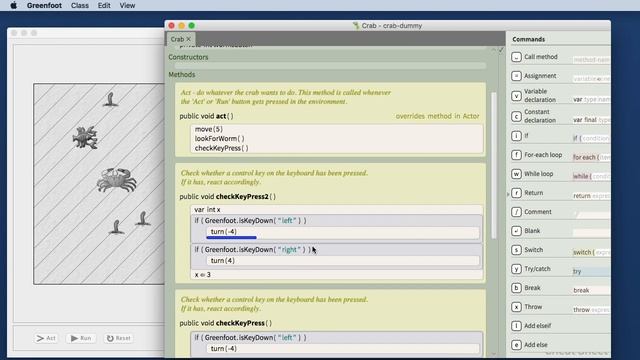Click the For-each loop 'f' key icon

click(516, 155)
